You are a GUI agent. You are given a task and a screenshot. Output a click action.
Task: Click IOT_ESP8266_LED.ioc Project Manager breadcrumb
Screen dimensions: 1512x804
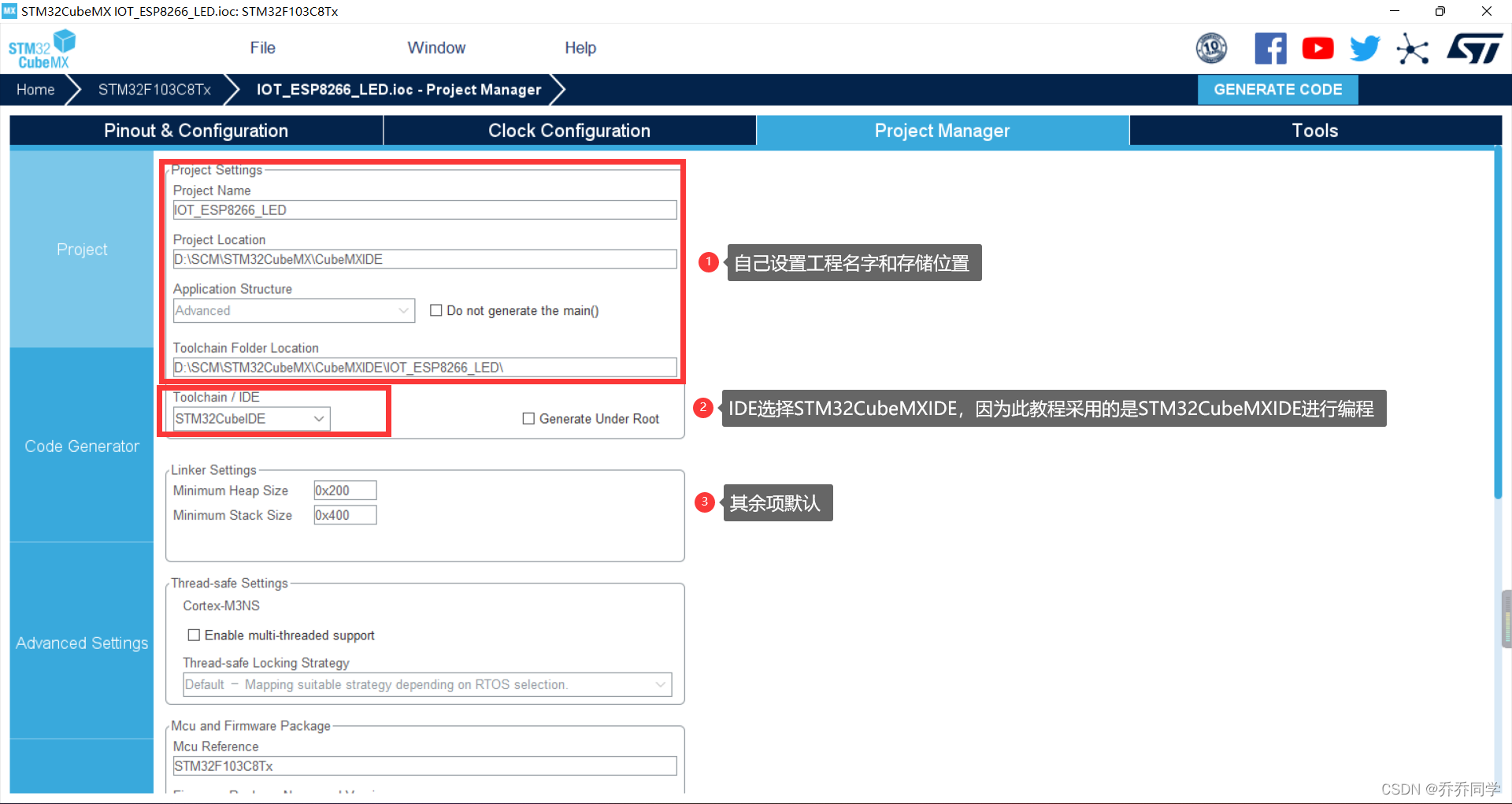point(398,90)
